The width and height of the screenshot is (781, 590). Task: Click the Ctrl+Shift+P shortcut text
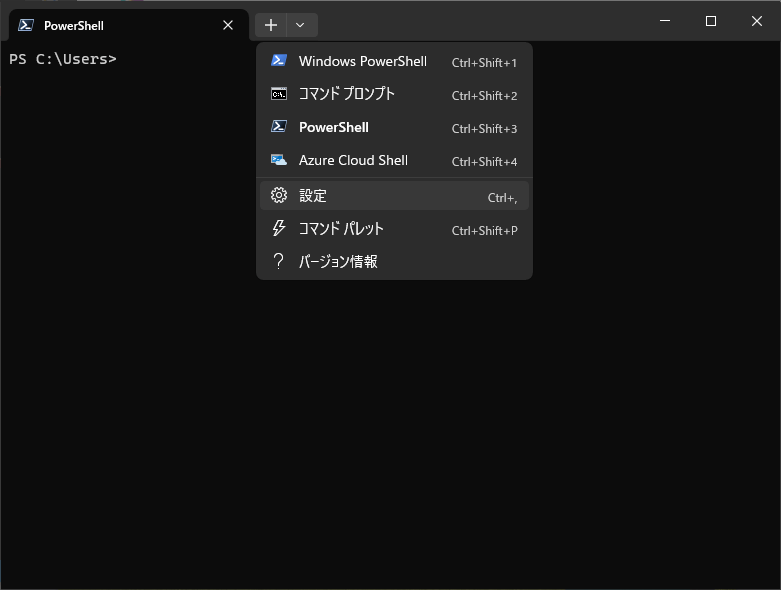(x=484, y=231)
